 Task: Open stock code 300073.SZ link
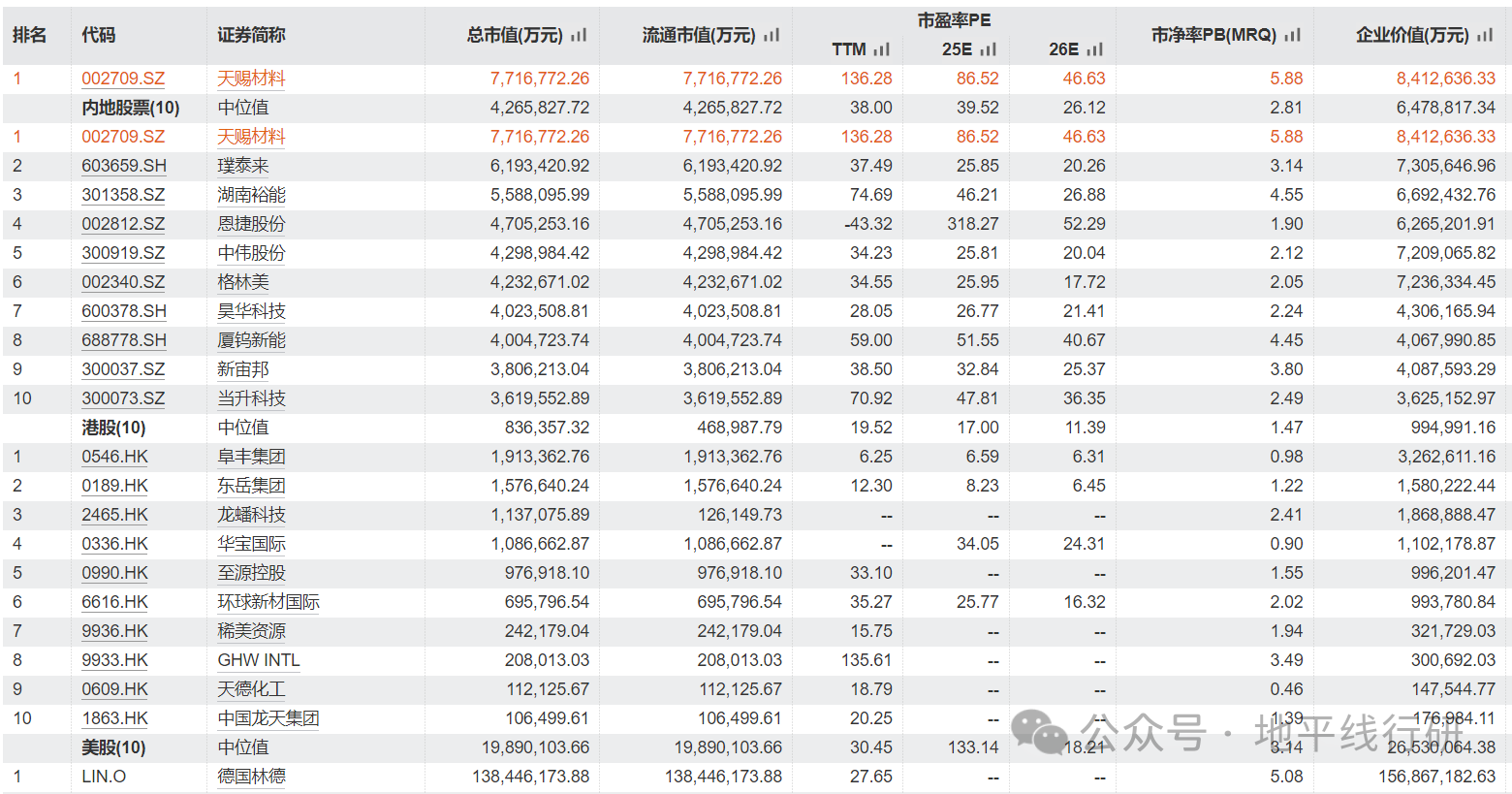point(123,398)
